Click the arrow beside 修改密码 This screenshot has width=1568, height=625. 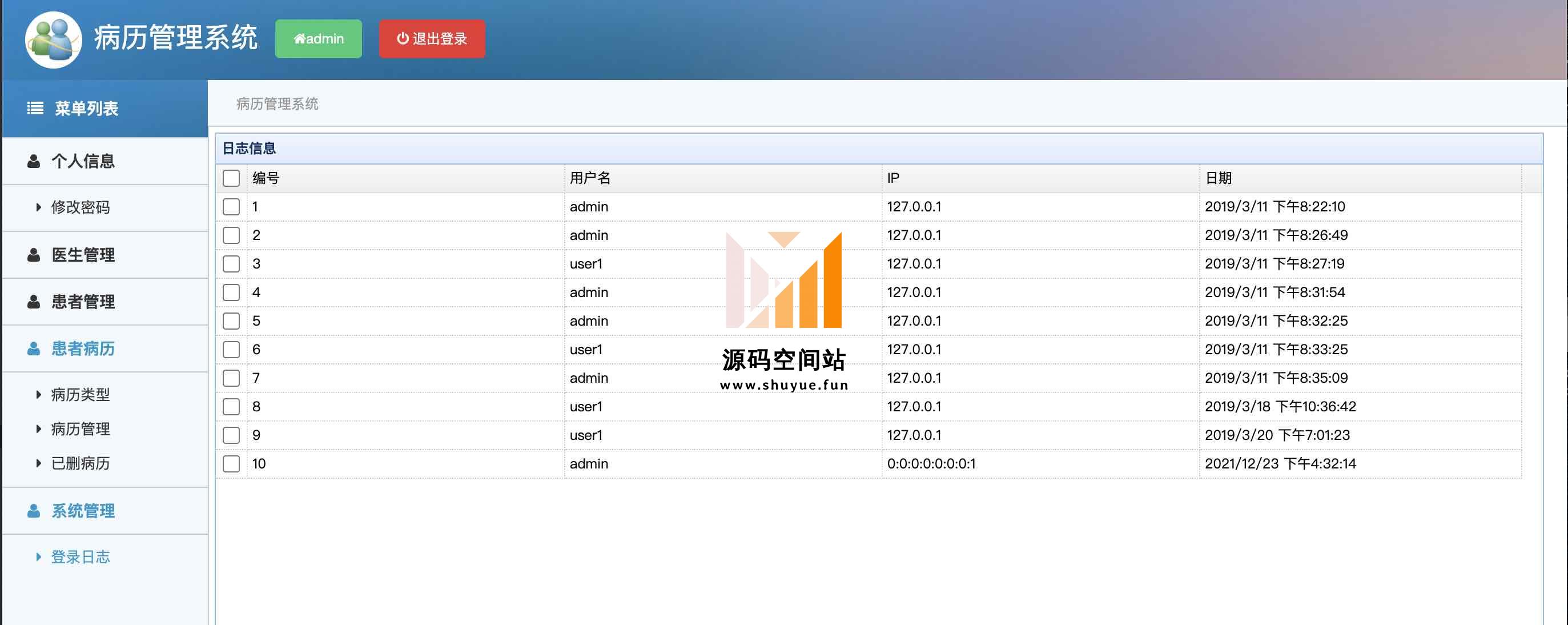click(39, 208)
